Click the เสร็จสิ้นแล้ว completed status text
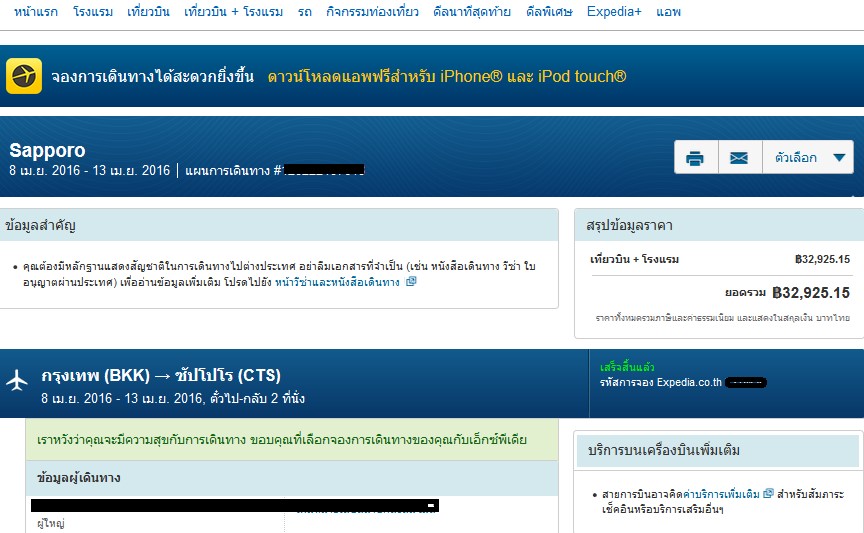 [x=627, y=367]
